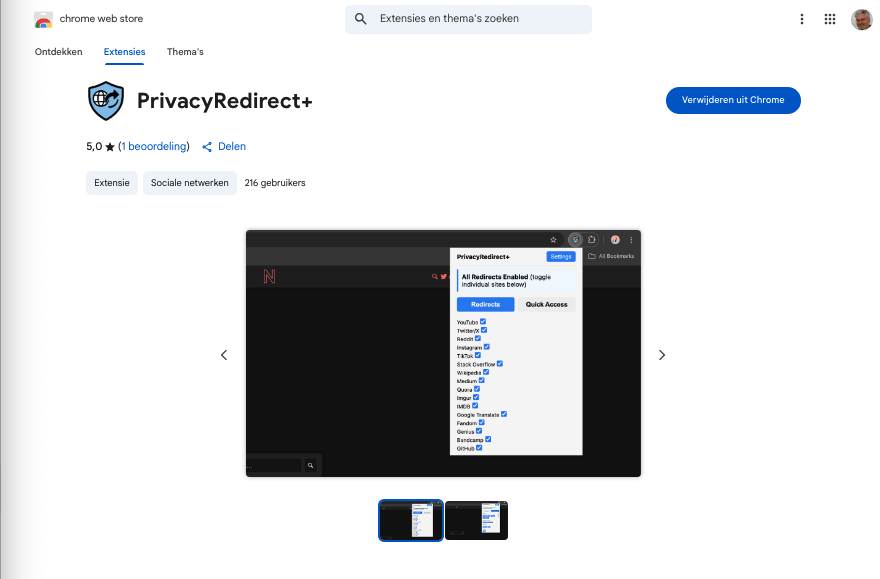880x579 pixels.
Task: Click the Google account profile avatar
Action: pyautogui.click(x=861, y=19)
